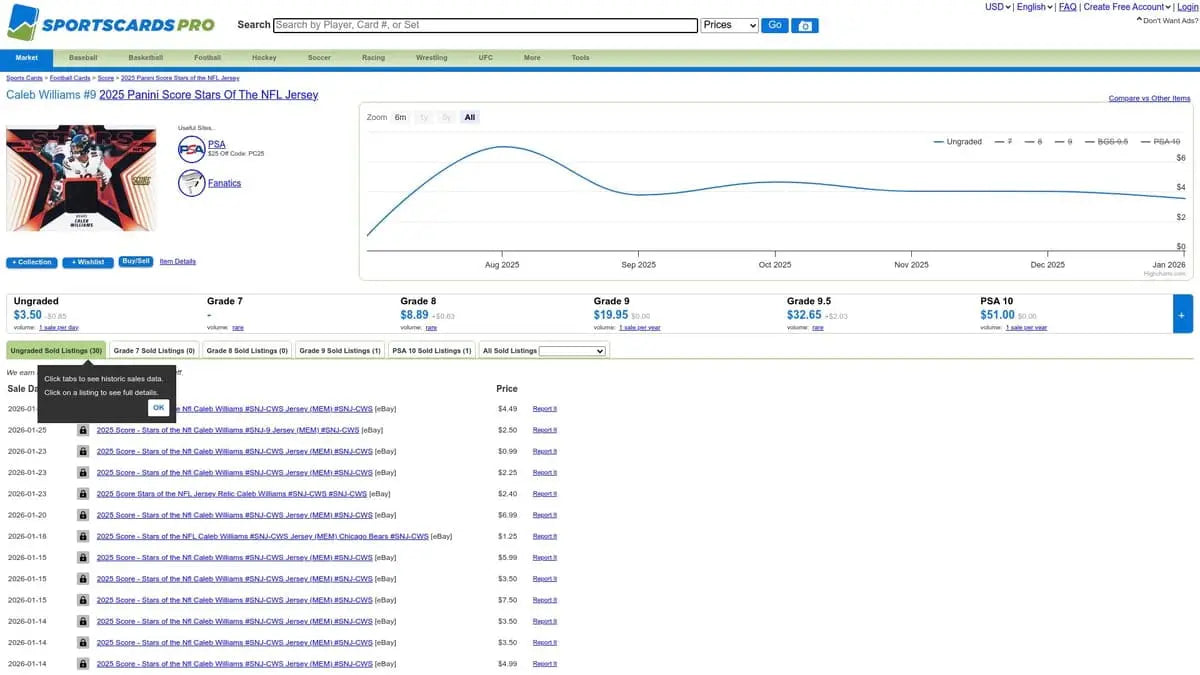1200x675 pixels.
Task: Click the FAQ link
Action: 1068,7
